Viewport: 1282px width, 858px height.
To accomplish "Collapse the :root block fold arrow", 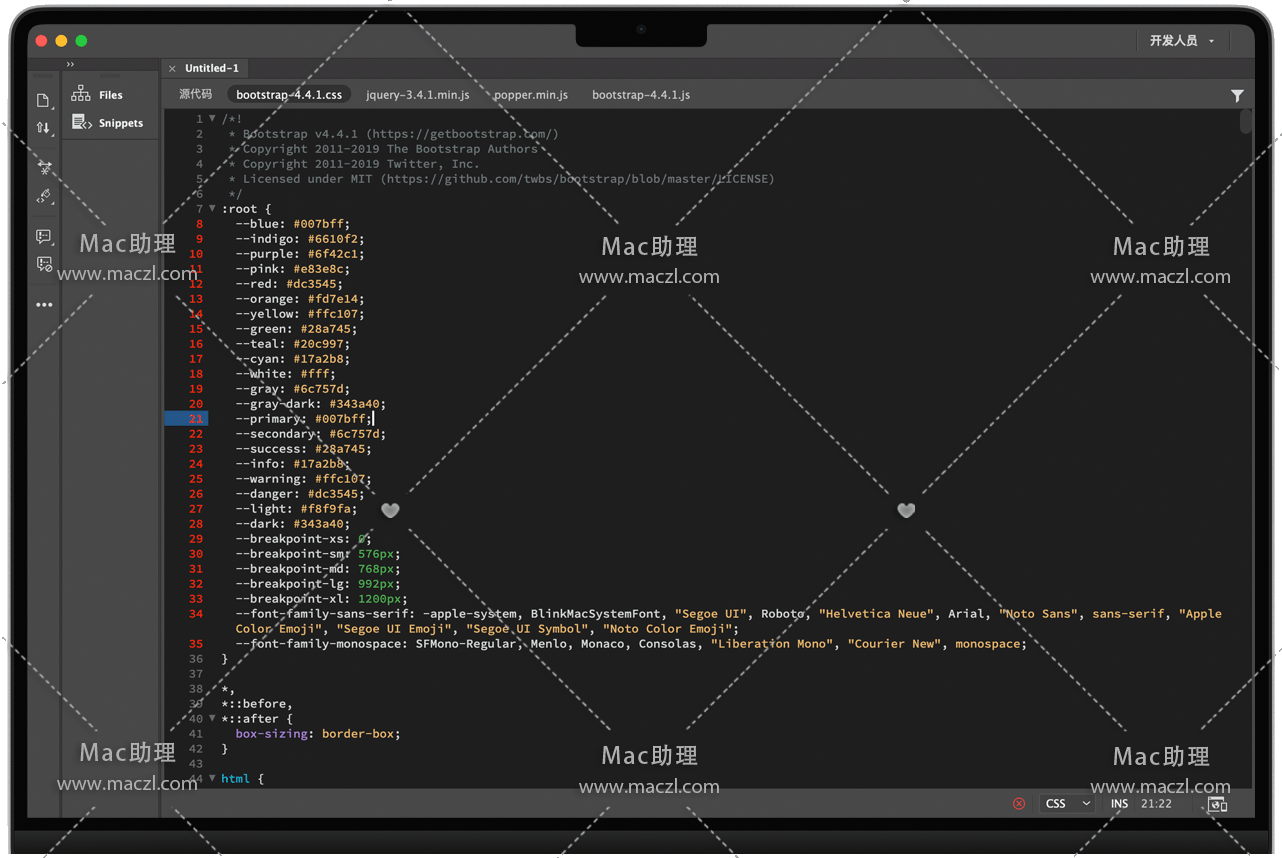I will 212,209.
